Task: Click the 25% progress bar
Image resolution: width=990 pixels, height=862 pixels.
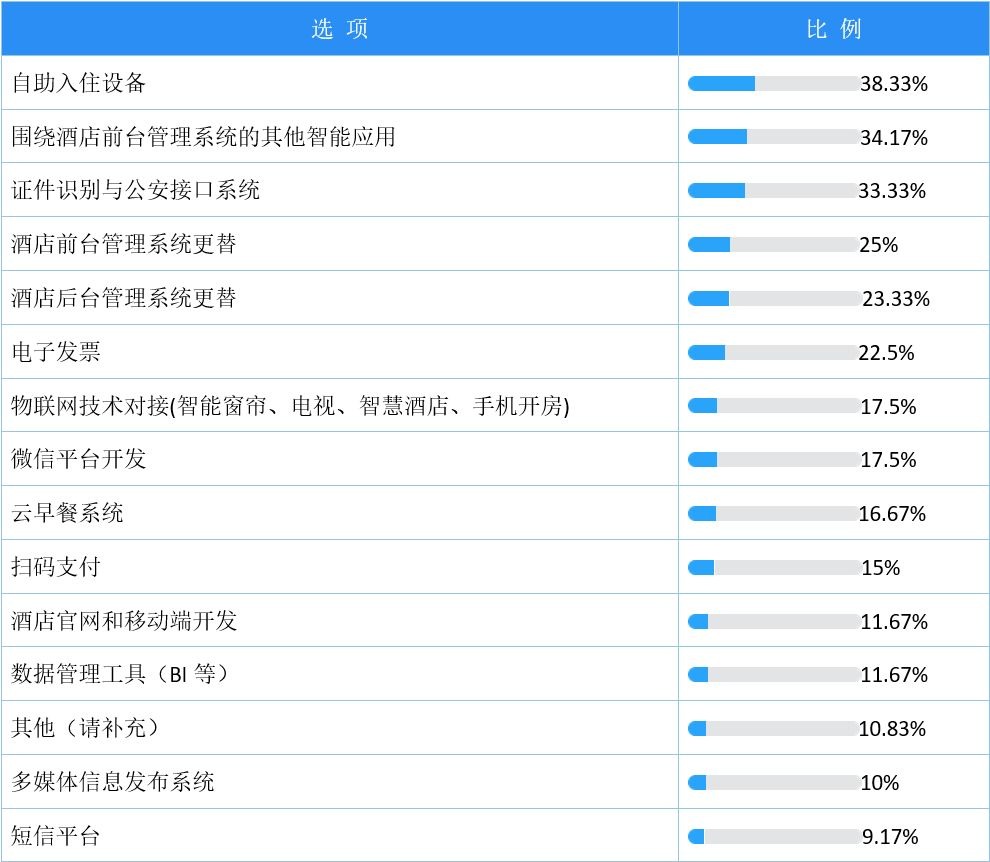Action: (x=773, y=244)
